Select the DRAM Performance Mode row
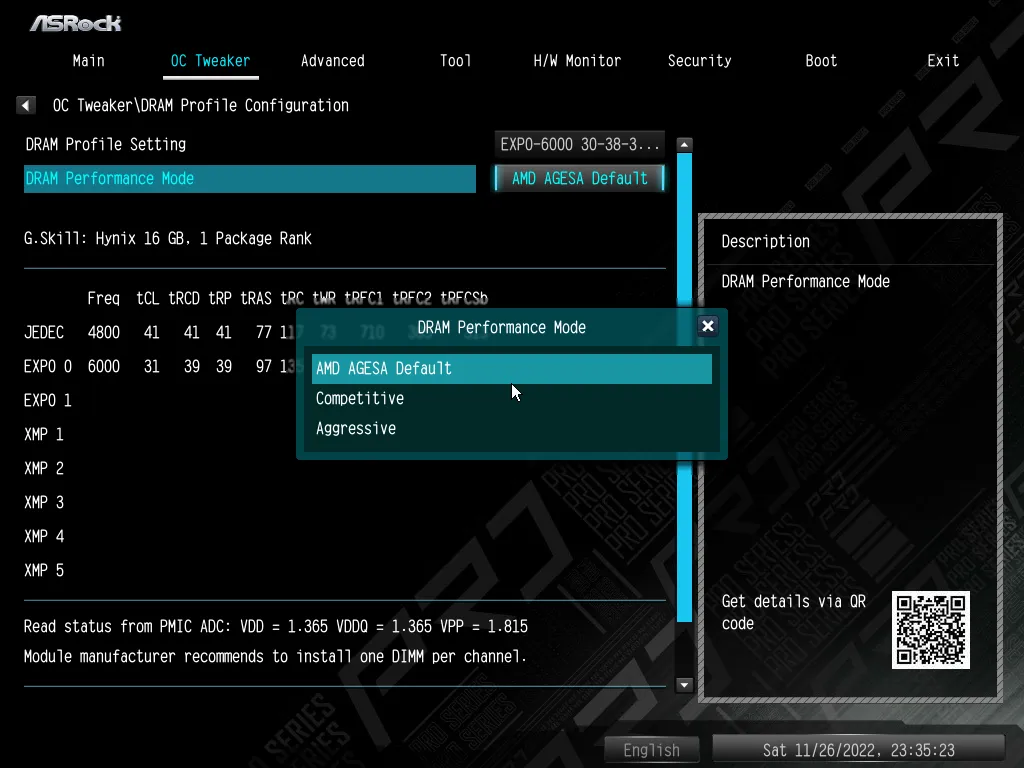Viewport: 1024px width, 768px height. pos(249,178)
